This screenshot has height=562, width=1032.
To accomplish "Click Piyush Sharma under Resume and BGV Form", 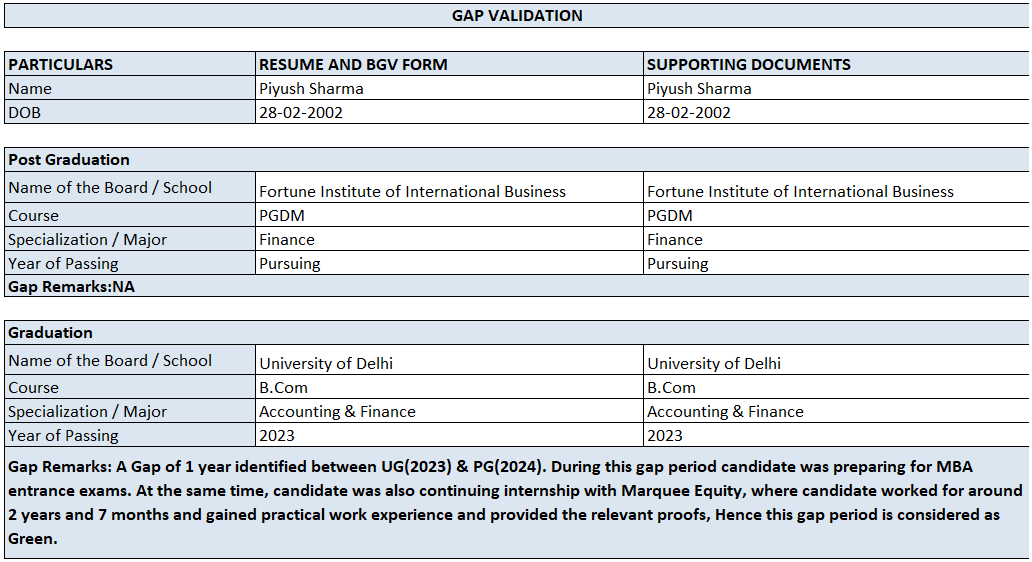I will pyautogui.click(x=311, y=88).
